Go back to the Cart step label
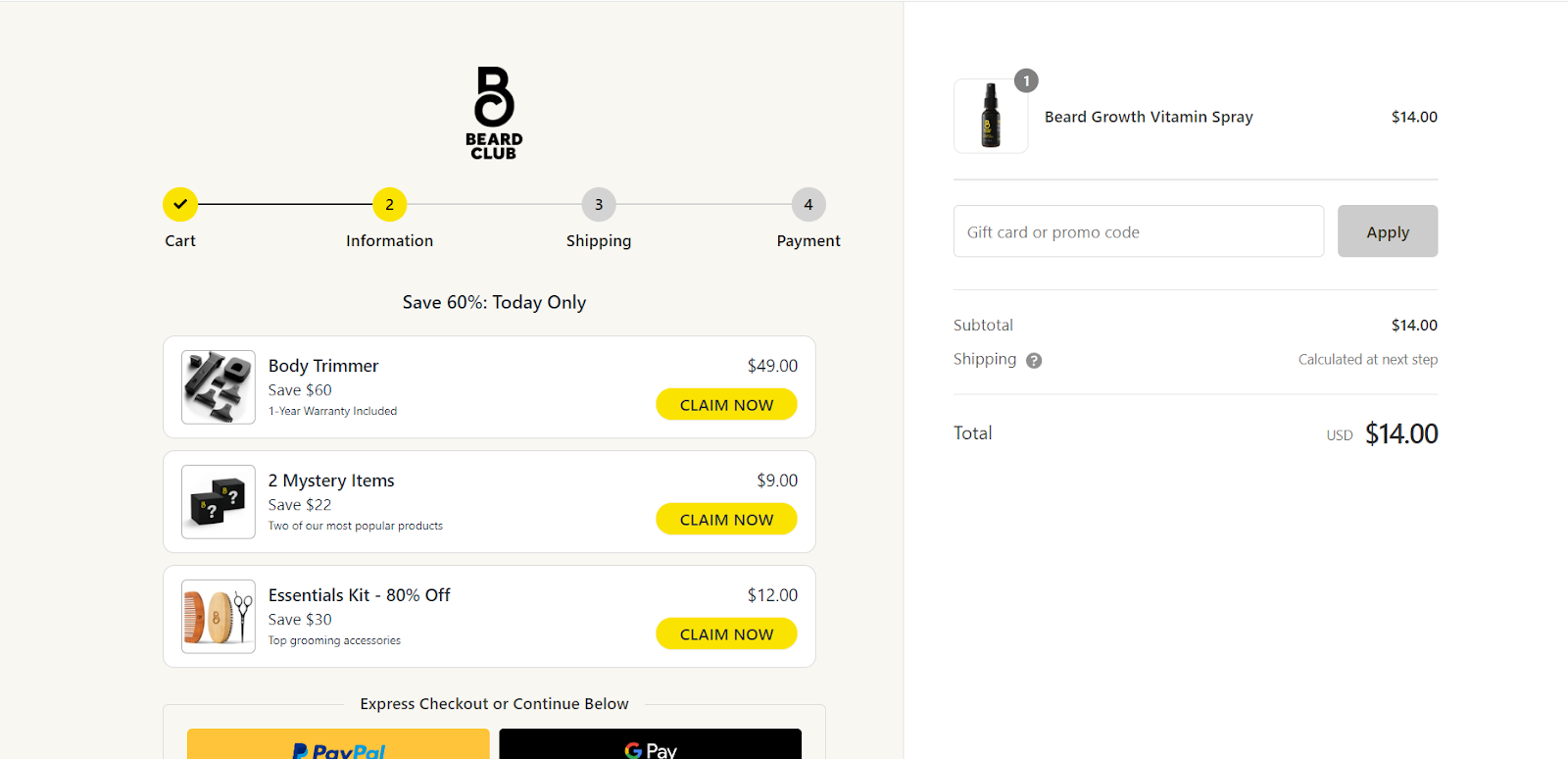Viewport: 1568px width, 759px height. (x=180, y=240)
